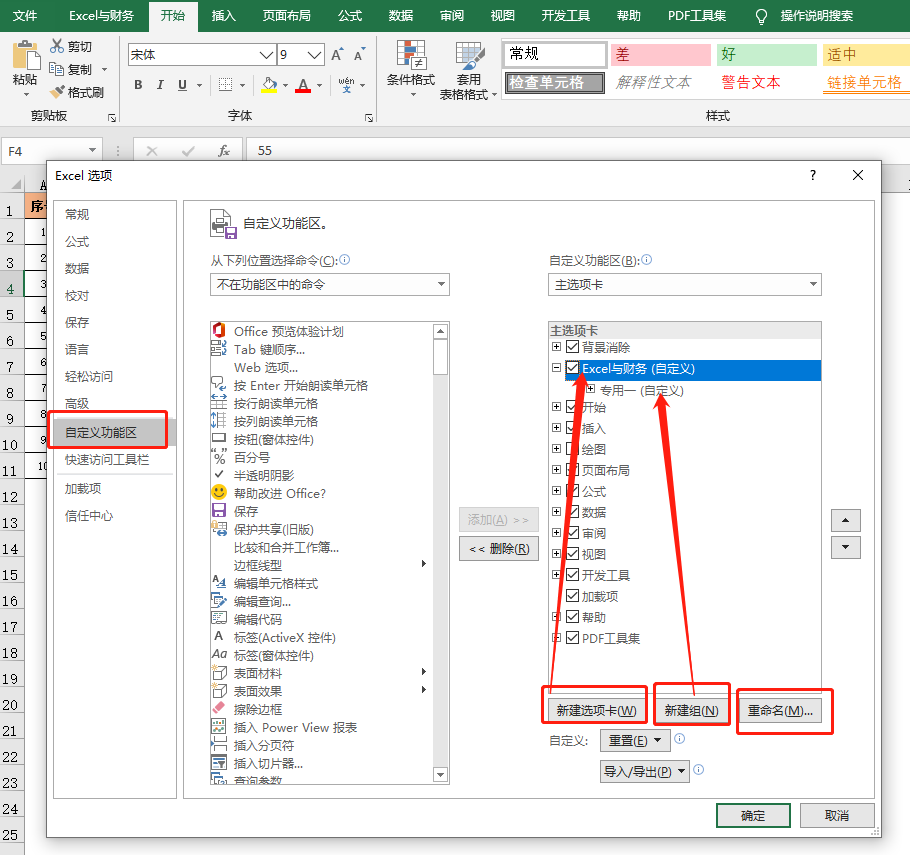Click the 新建组(N) button
The height and width of the screenshot is (855, 910).
(x=691, y=710)
